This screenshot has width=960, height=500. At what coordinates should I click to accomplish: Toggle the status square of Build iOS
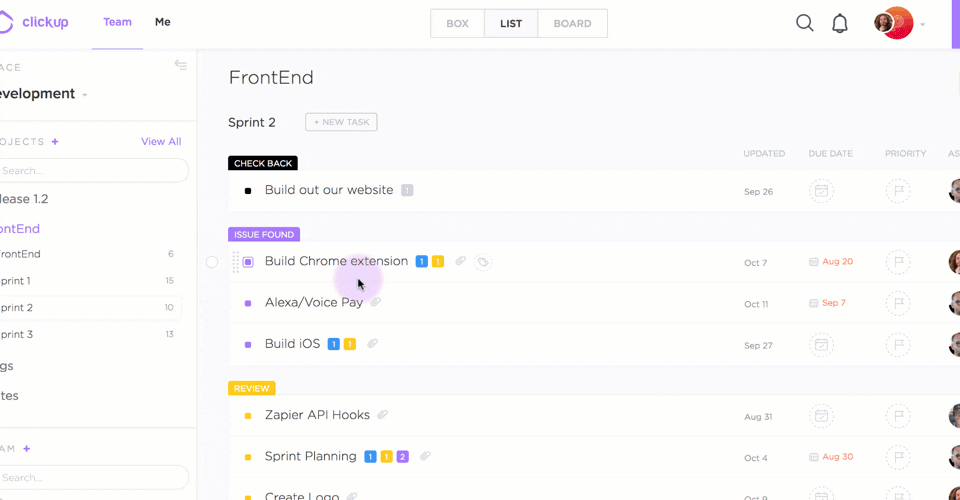(248, 344)
